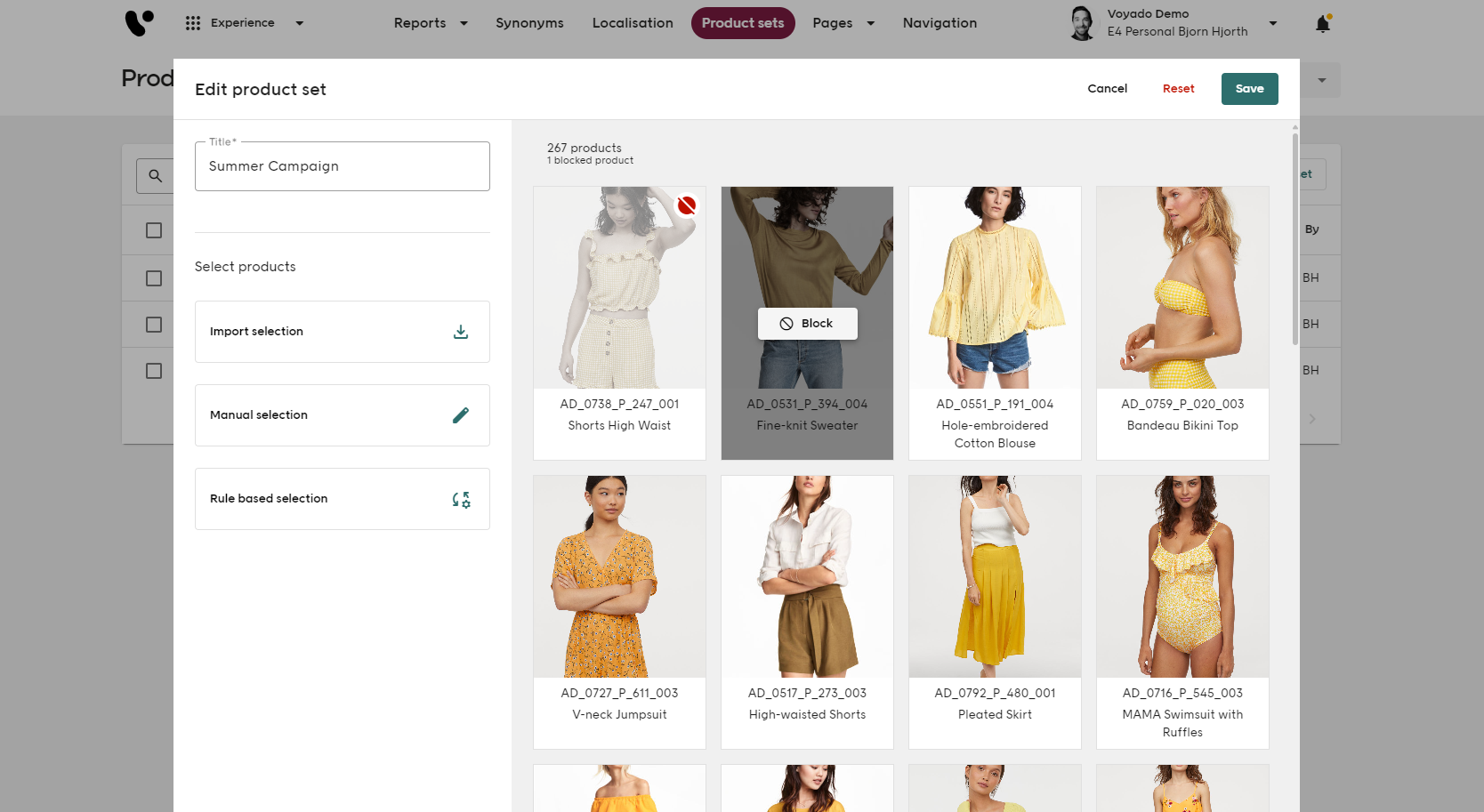
Task: Click the text AD_0738_P_247_001
Action: (619, 404)
